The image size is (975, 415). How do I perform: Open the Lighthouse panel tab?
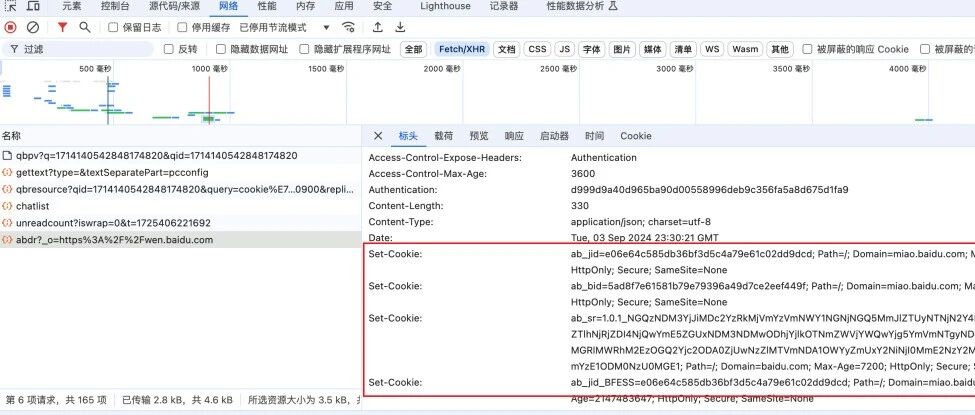(x=445, y=6)
